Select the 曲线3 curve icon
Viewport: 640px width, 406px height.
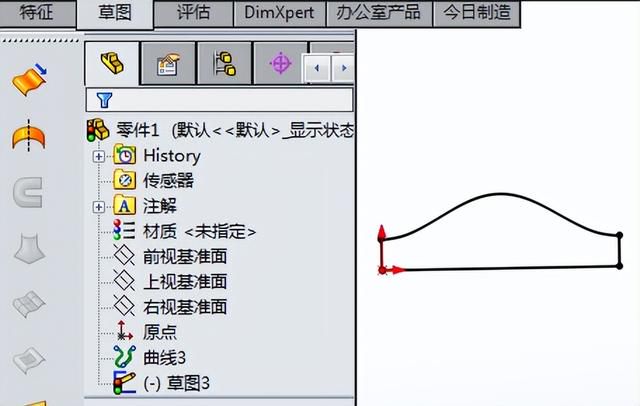(x=124, y=357)
